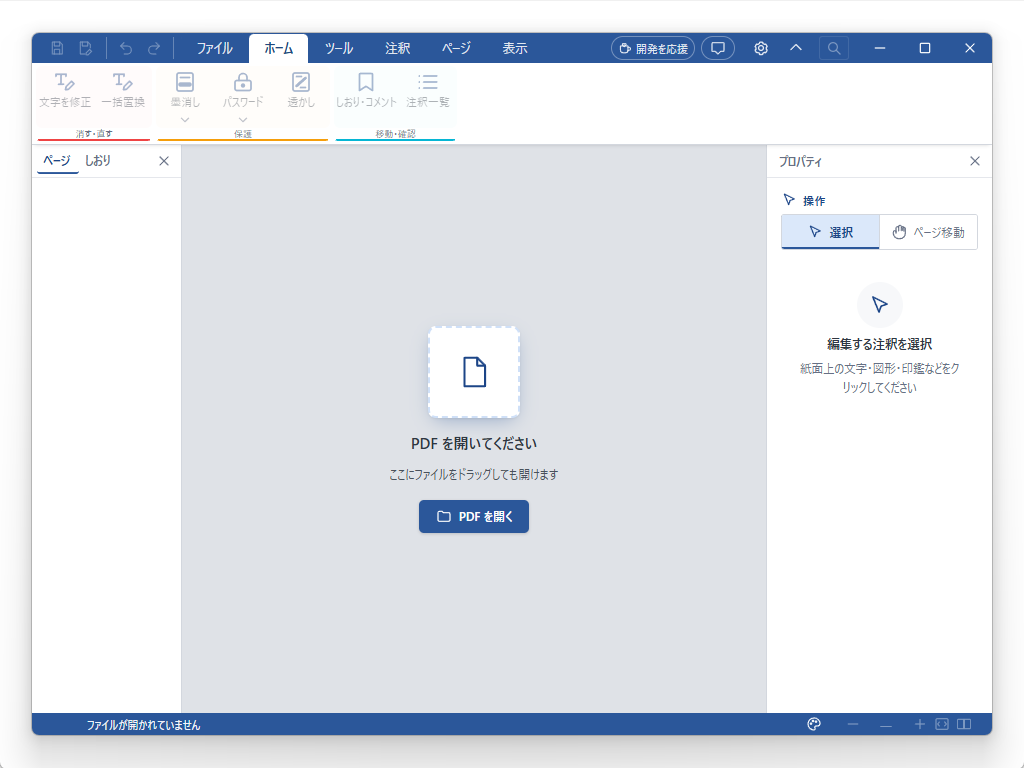This screenshot has height=768, width=1024.
Task: Click the speech bubble feedback icon
Action: (718, 48)
